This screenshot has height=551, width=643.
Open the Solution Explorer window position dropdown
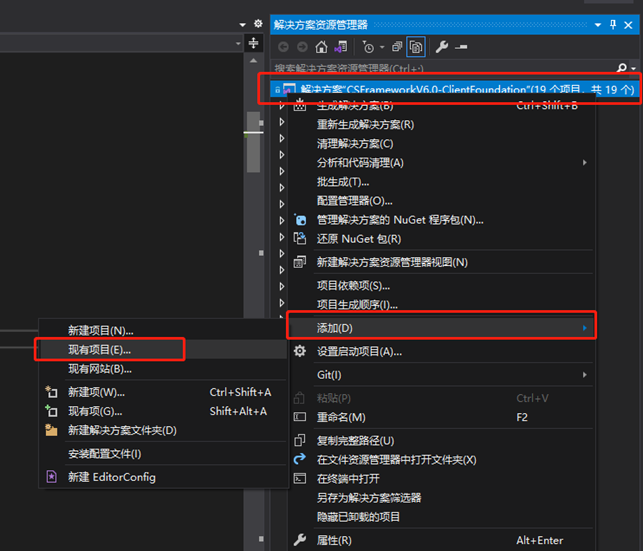pyautogui.click(x=598, y=25)
